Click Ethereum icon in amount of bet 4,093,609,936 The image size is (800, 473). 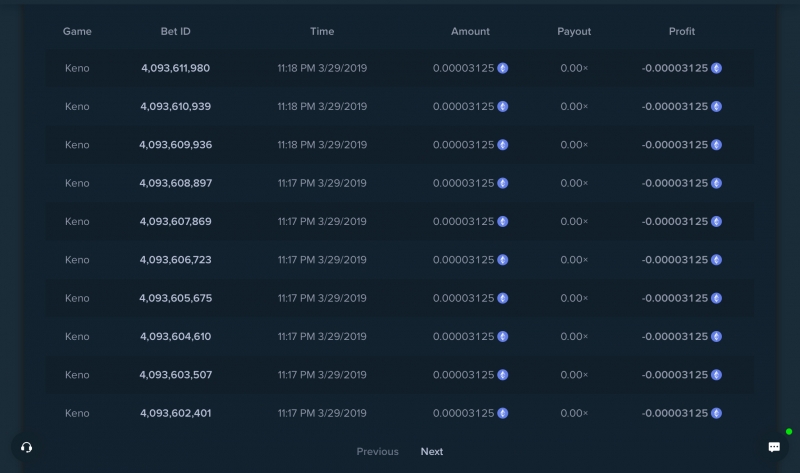pyautogui.click(x=503, y=145)
